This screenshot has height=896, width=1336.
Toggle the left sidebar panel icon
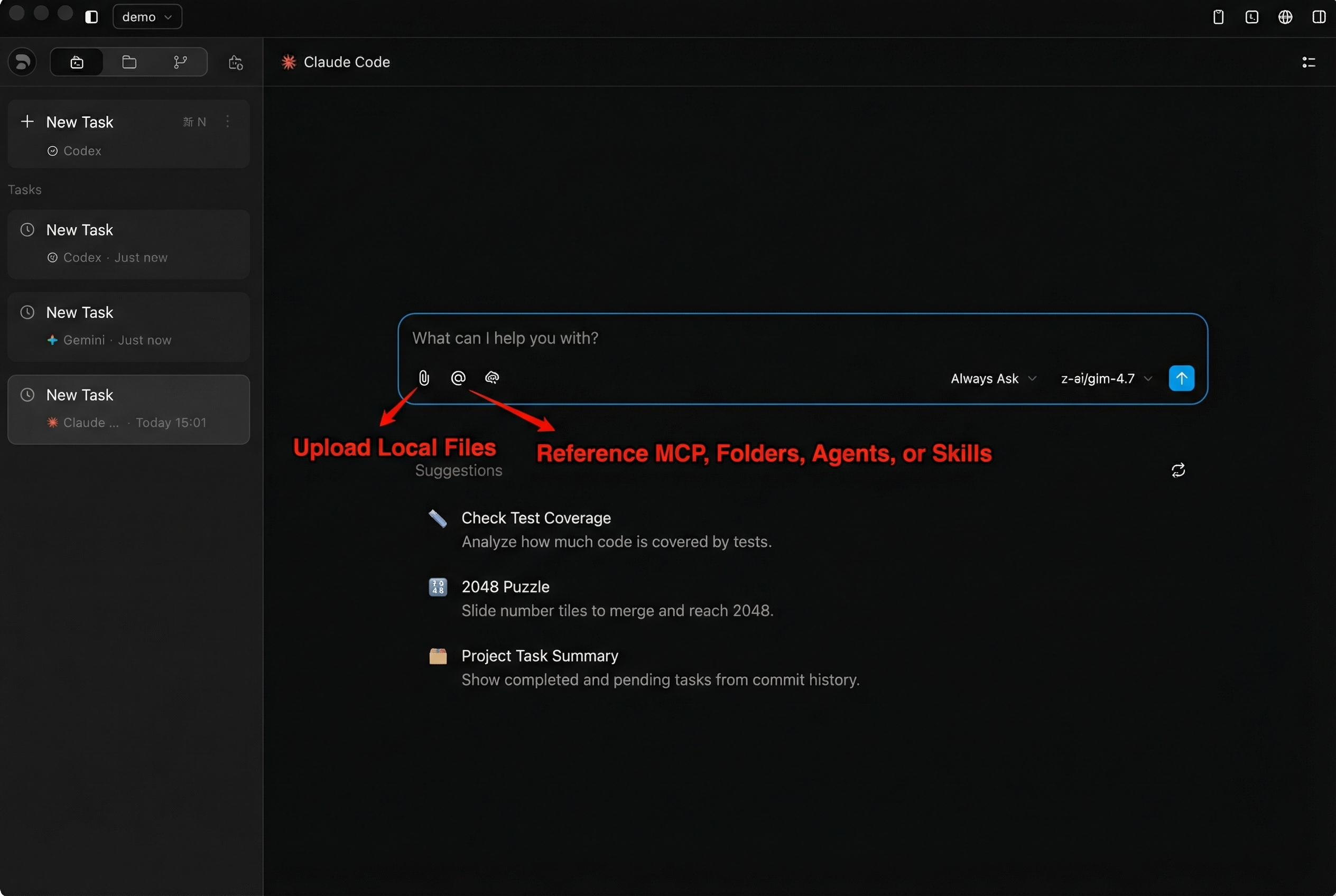pyautogui.click(x=91, y=17)
